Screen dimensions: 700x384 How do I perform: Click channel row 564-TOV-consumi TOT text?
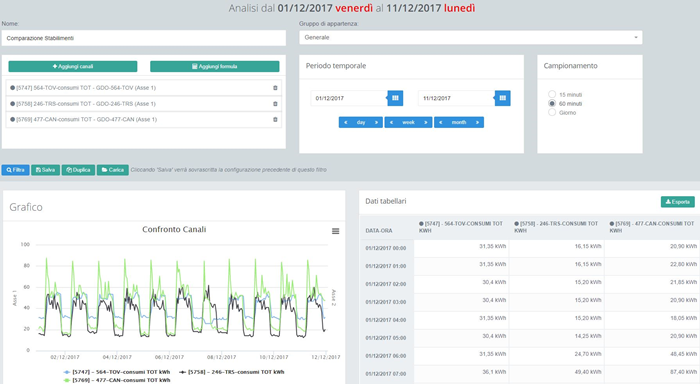coord(86,88)
